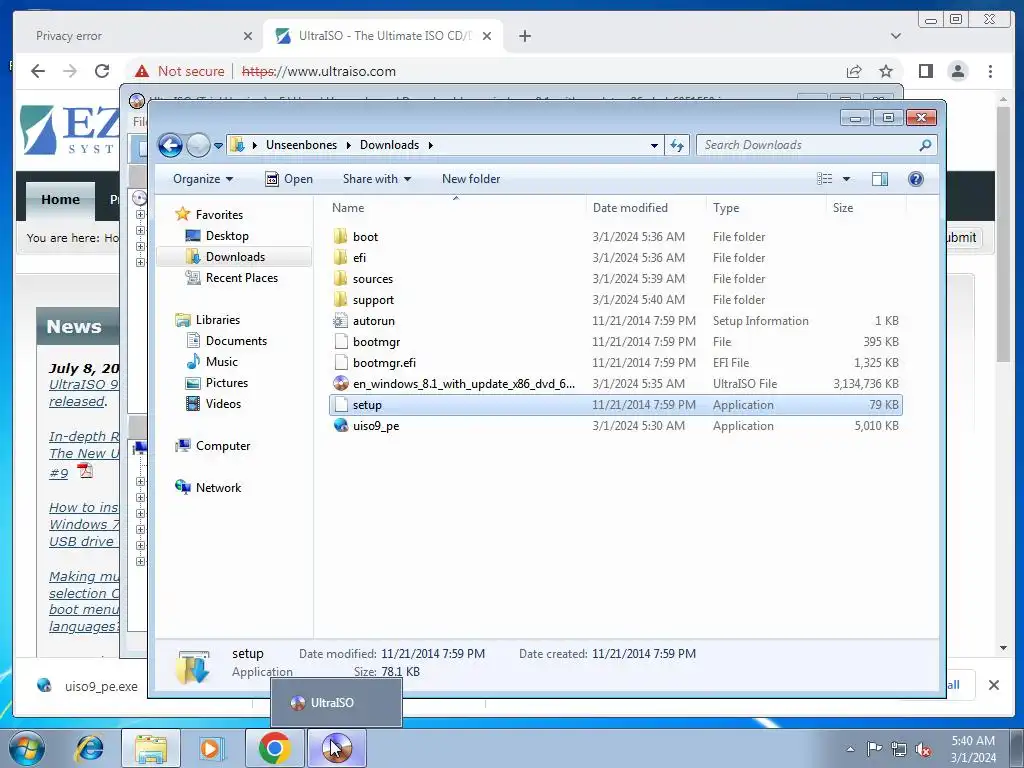This screenshot has height=768, width=1024.
Task: Open Music library
Action: click(212, 361)
